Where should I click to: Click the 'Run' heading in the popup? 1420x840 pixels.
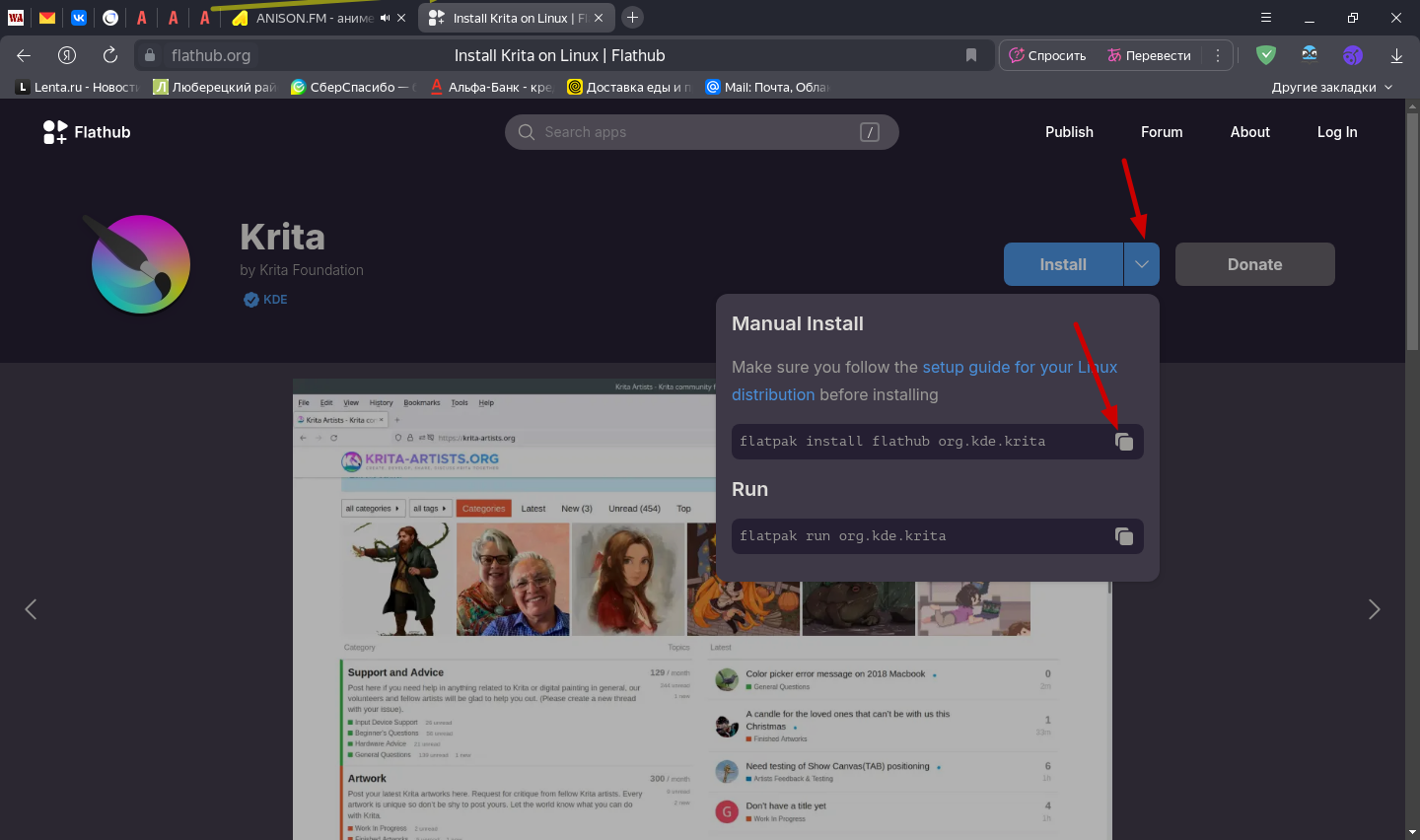(749, 489)
